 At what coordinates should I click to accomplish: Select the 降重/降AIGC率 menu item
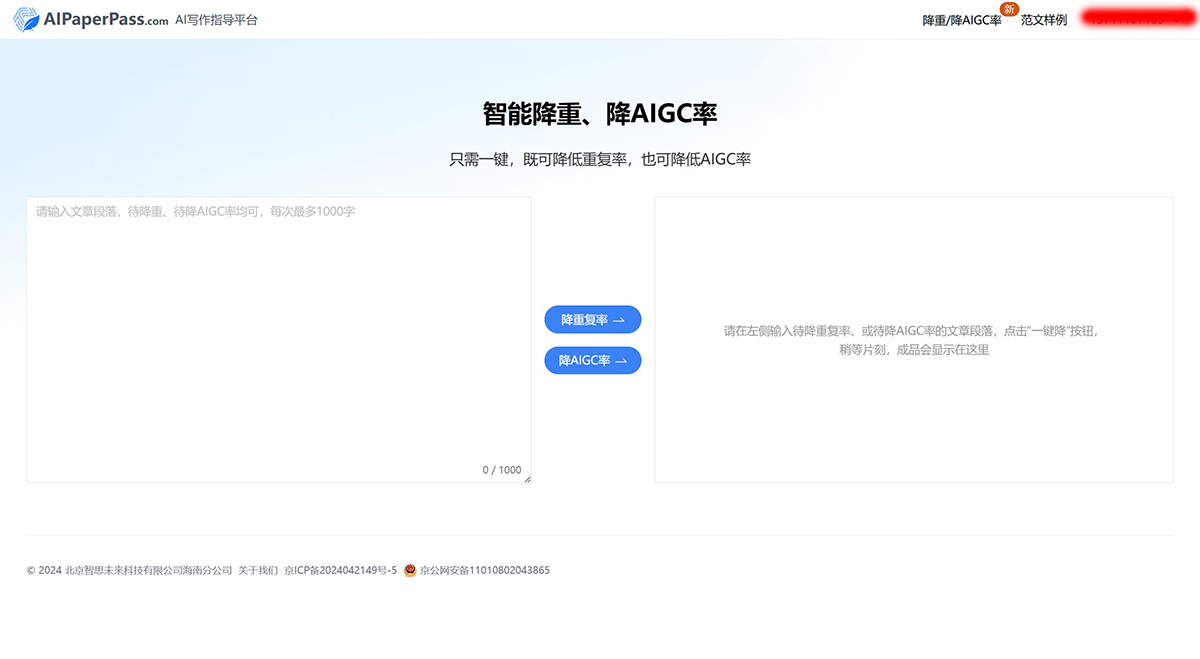(961, 19)
